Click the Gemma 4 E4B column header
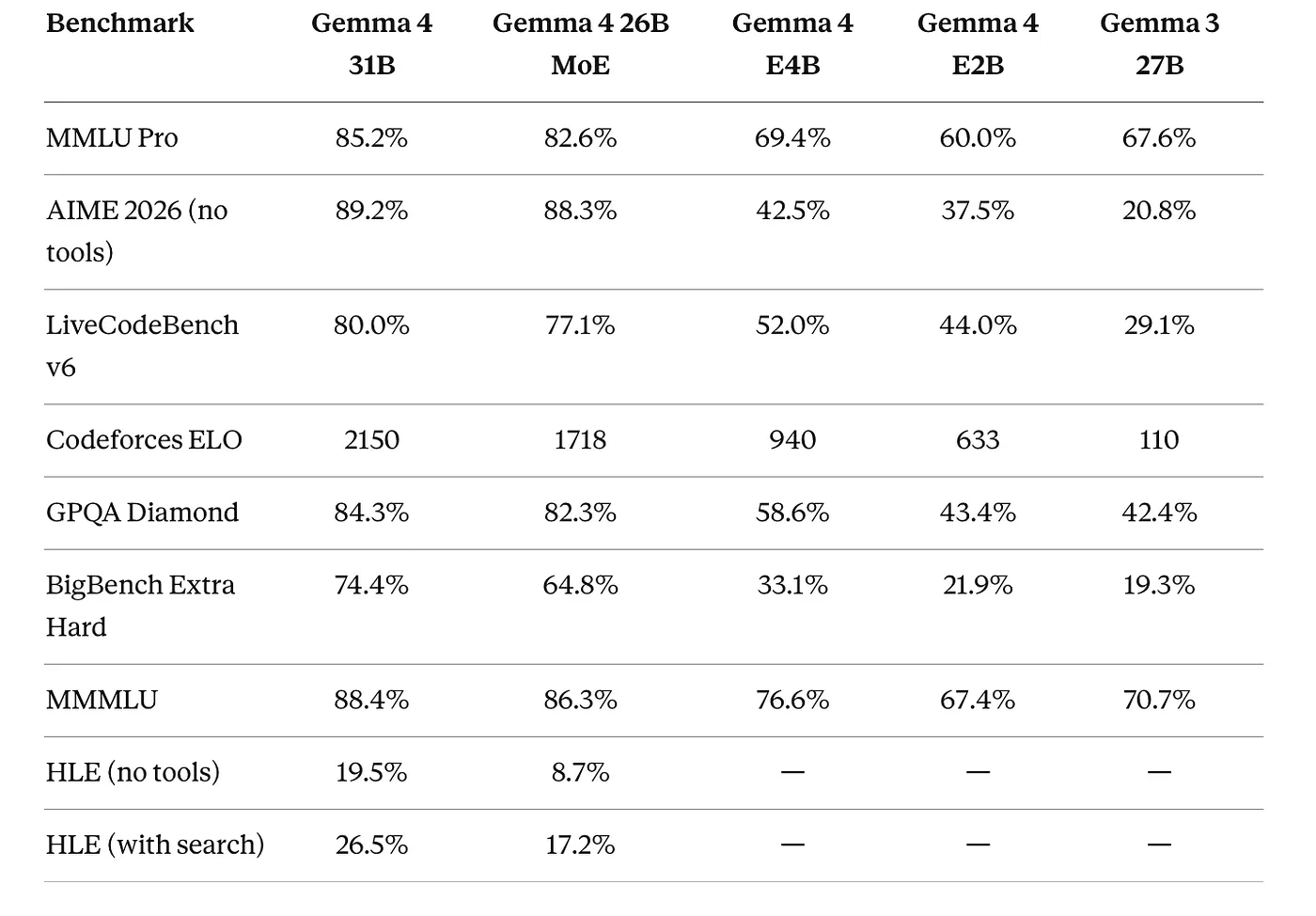The width and height of the screenshot is (1316, 916). (792, 44)
